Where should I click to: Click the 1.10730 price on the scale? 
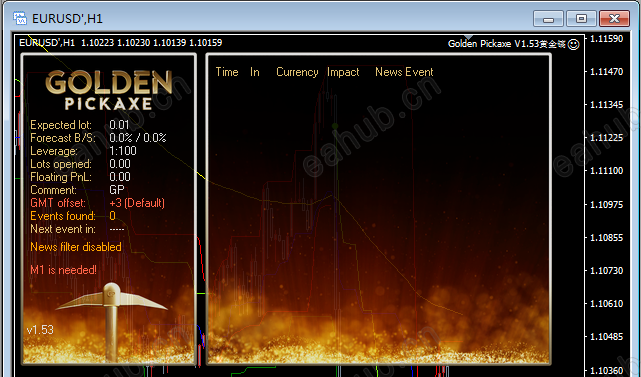pyautogui.click(x=606, y=271)
